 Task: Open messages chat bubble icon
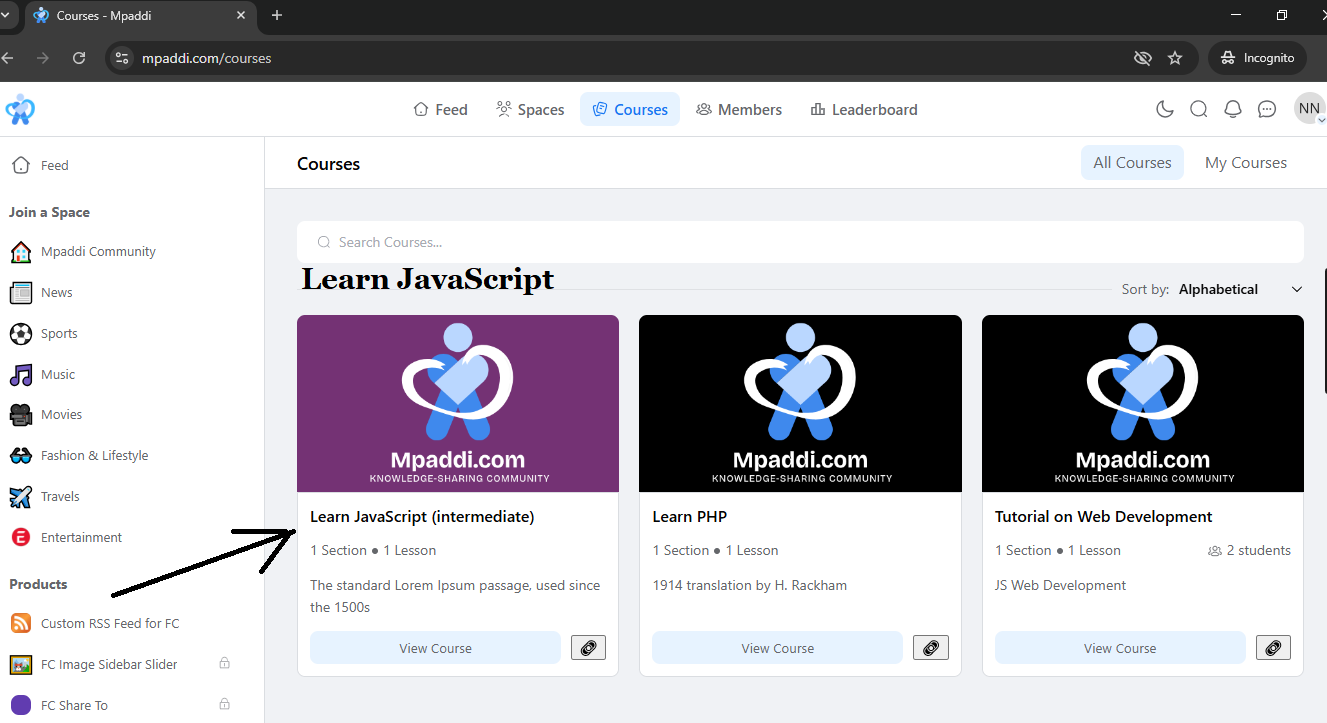(x=1267, y=110)
